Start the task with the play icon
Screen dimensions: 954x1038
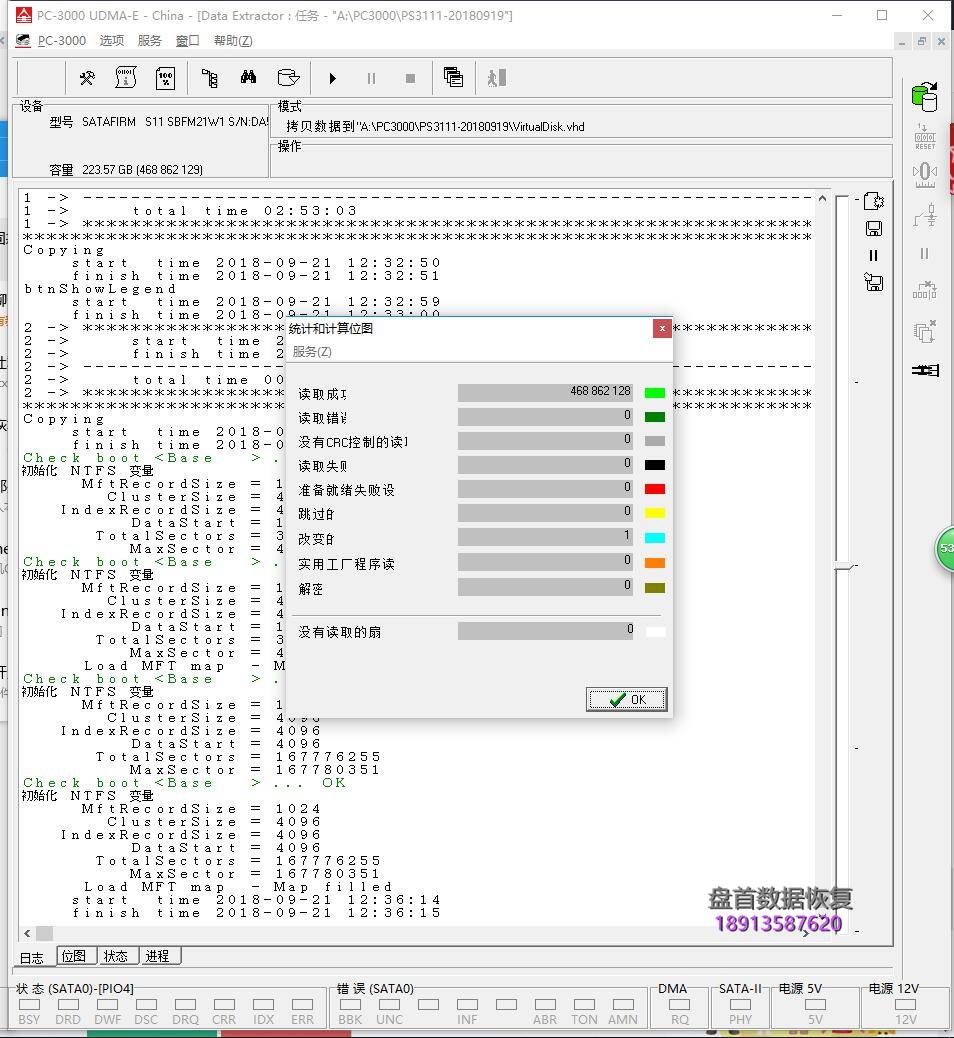point(331,77)
